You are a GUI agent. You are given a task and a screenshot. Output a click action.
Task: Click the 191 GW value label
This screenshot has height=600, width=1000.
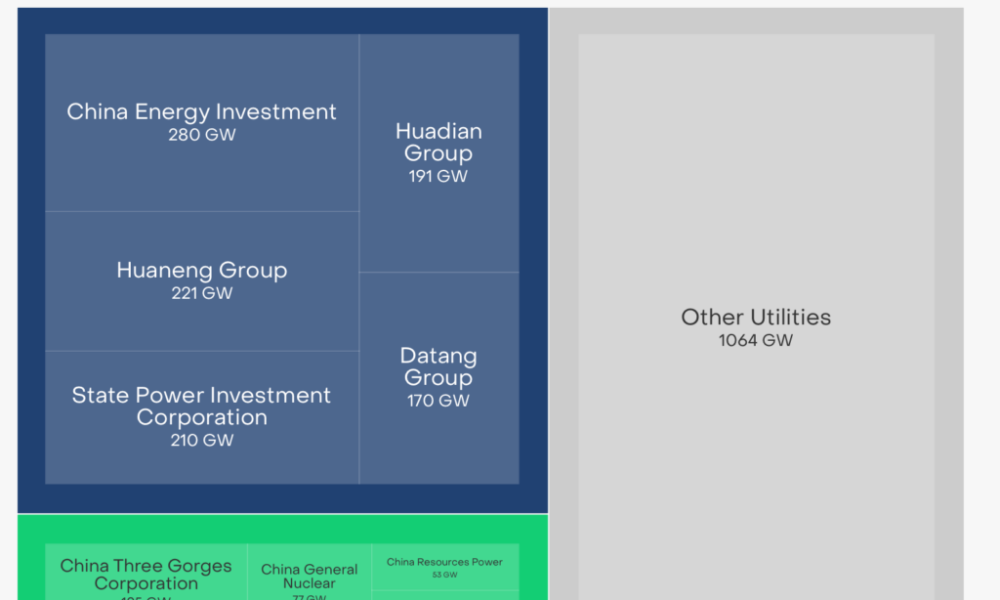(438, 176)
